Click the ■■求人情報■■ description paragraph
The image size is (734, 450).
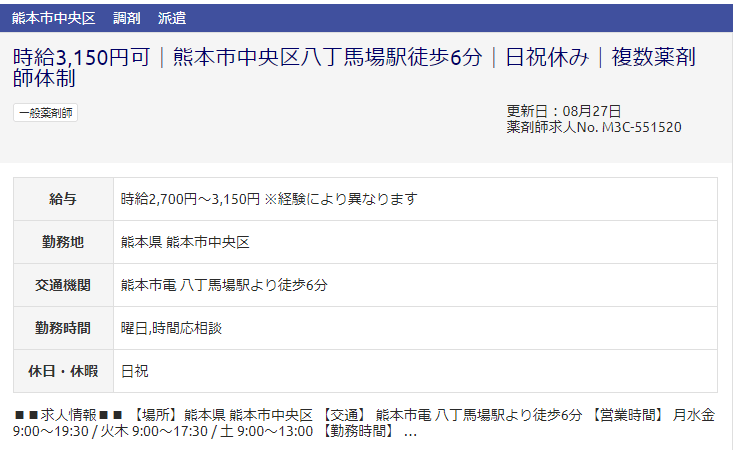(364, 423)
